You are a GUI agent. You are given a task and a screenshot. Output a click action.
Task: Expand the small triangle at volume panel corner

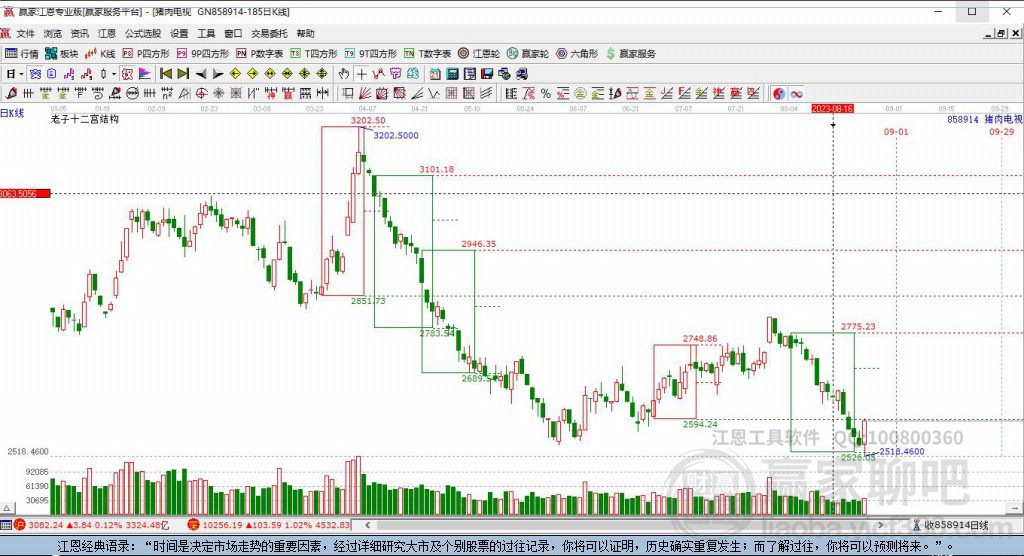(7, 508)
